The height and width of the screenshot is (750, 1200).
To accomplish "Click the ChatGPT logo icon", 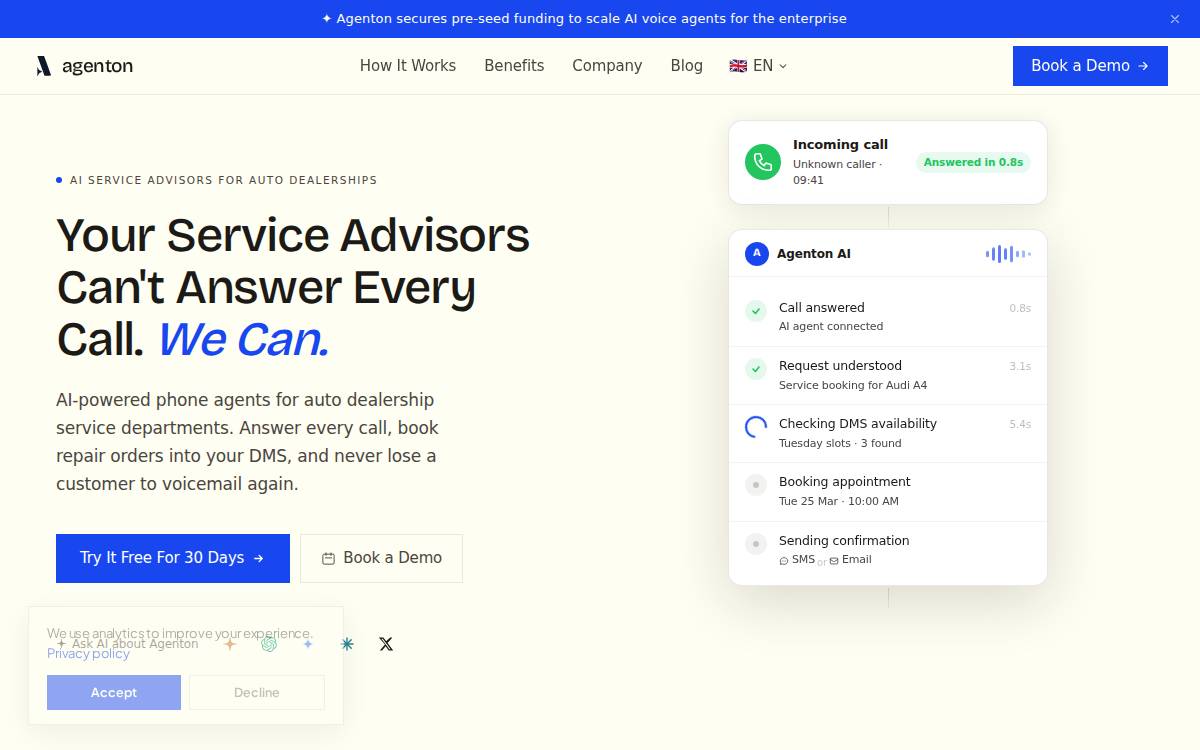I will [x=269, y=644].
